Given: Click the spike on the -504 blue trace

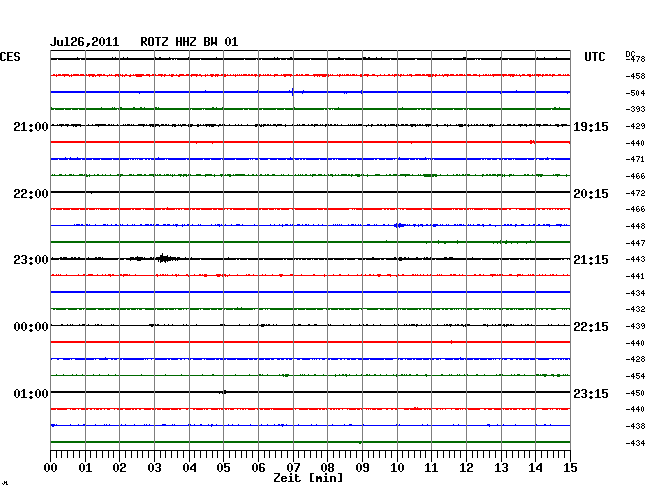Looking at the screenshot, I should point(293,92).
